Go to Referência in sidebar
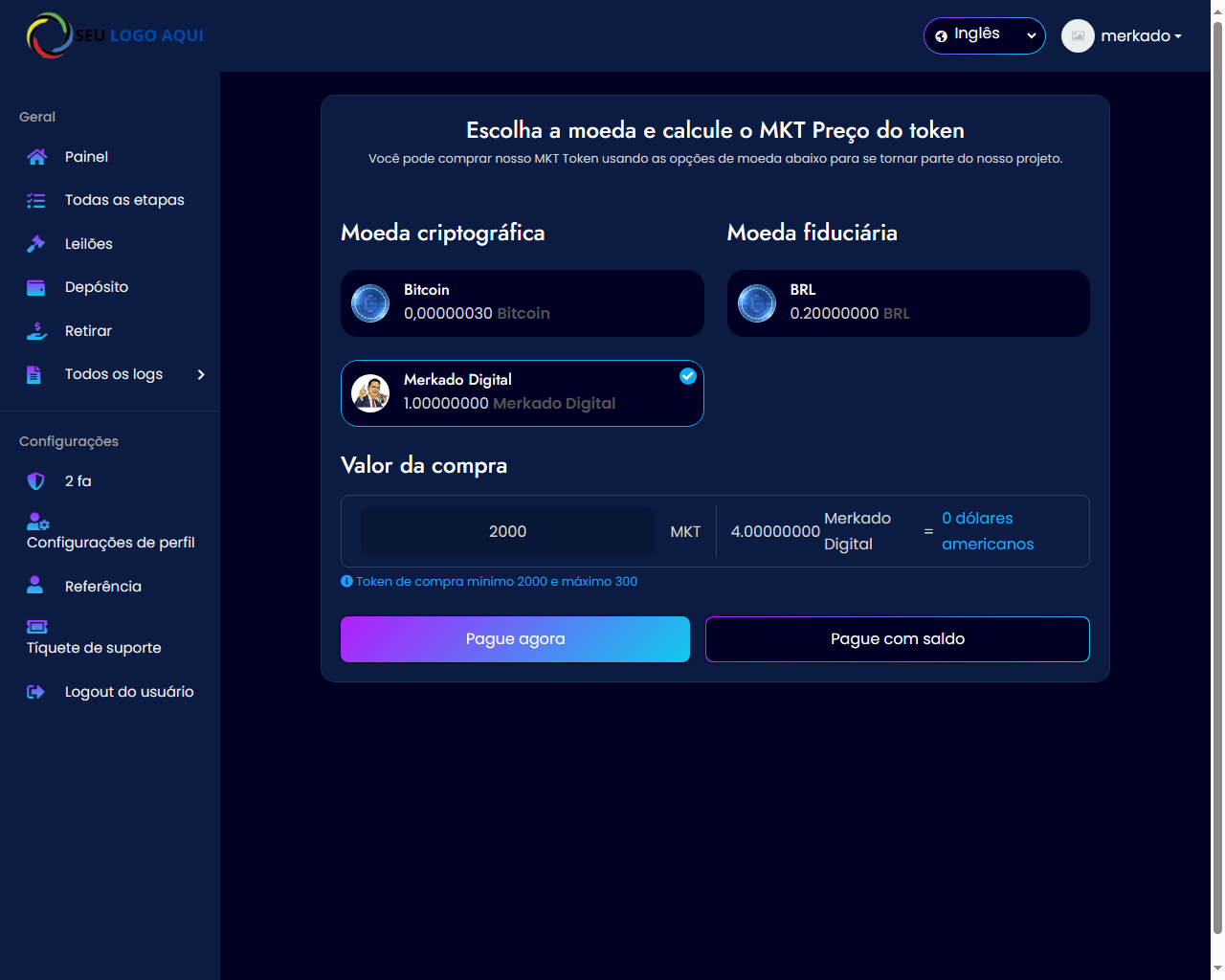1225x980 pixels. pos(102,587)
